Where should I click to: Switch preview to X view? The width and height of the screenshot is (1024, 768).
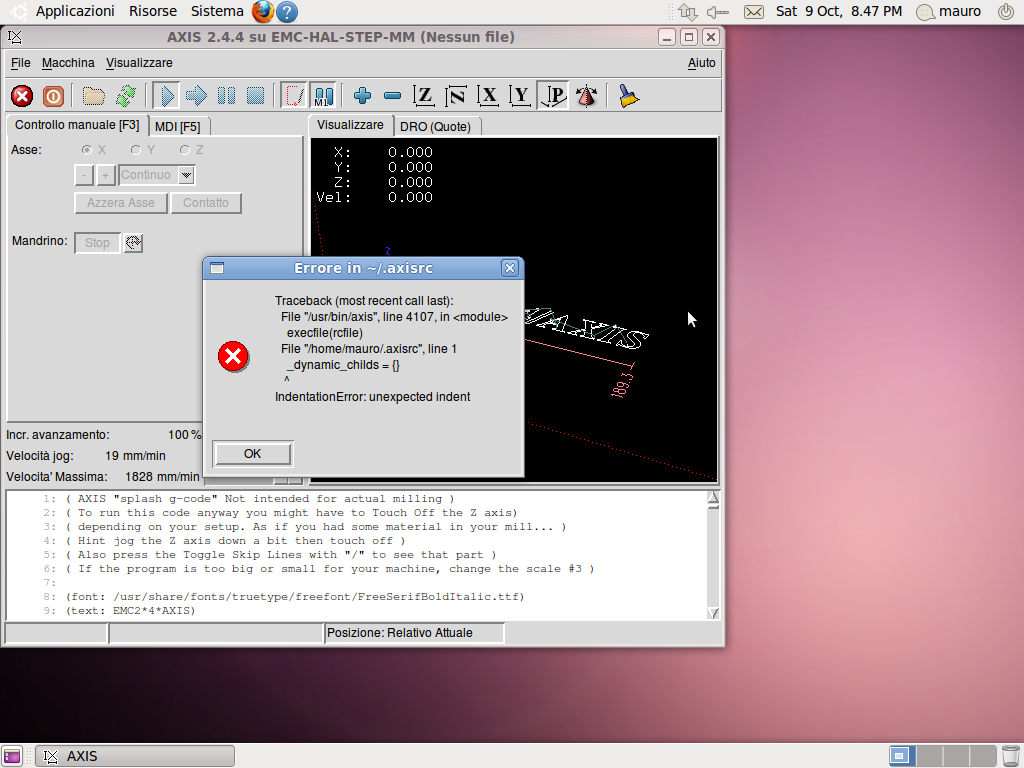[x=488, y=96]
